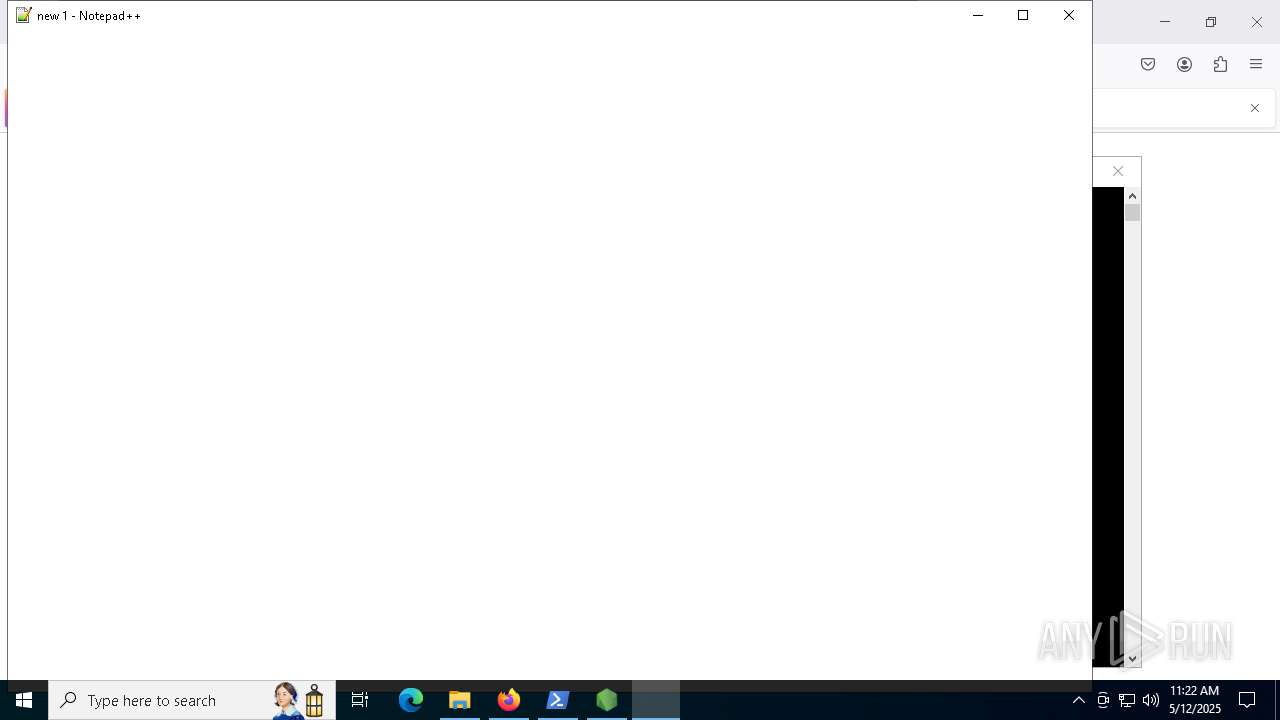Launch Microsoft Edge from the taskbar
This screenshot has height=720, width=1280.
[411, 700]
